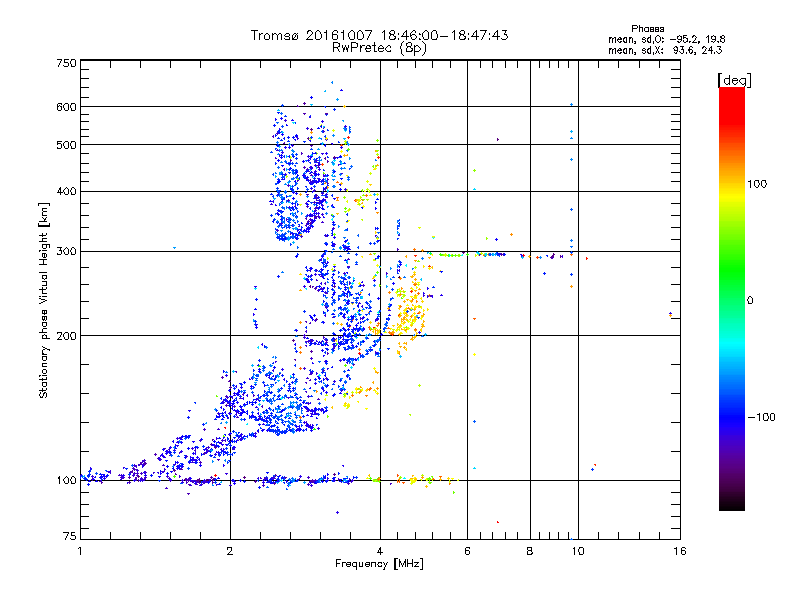The image size is (800, 600).
Task: Click the 'Phases' header text
Action: (x=647, y=29)
